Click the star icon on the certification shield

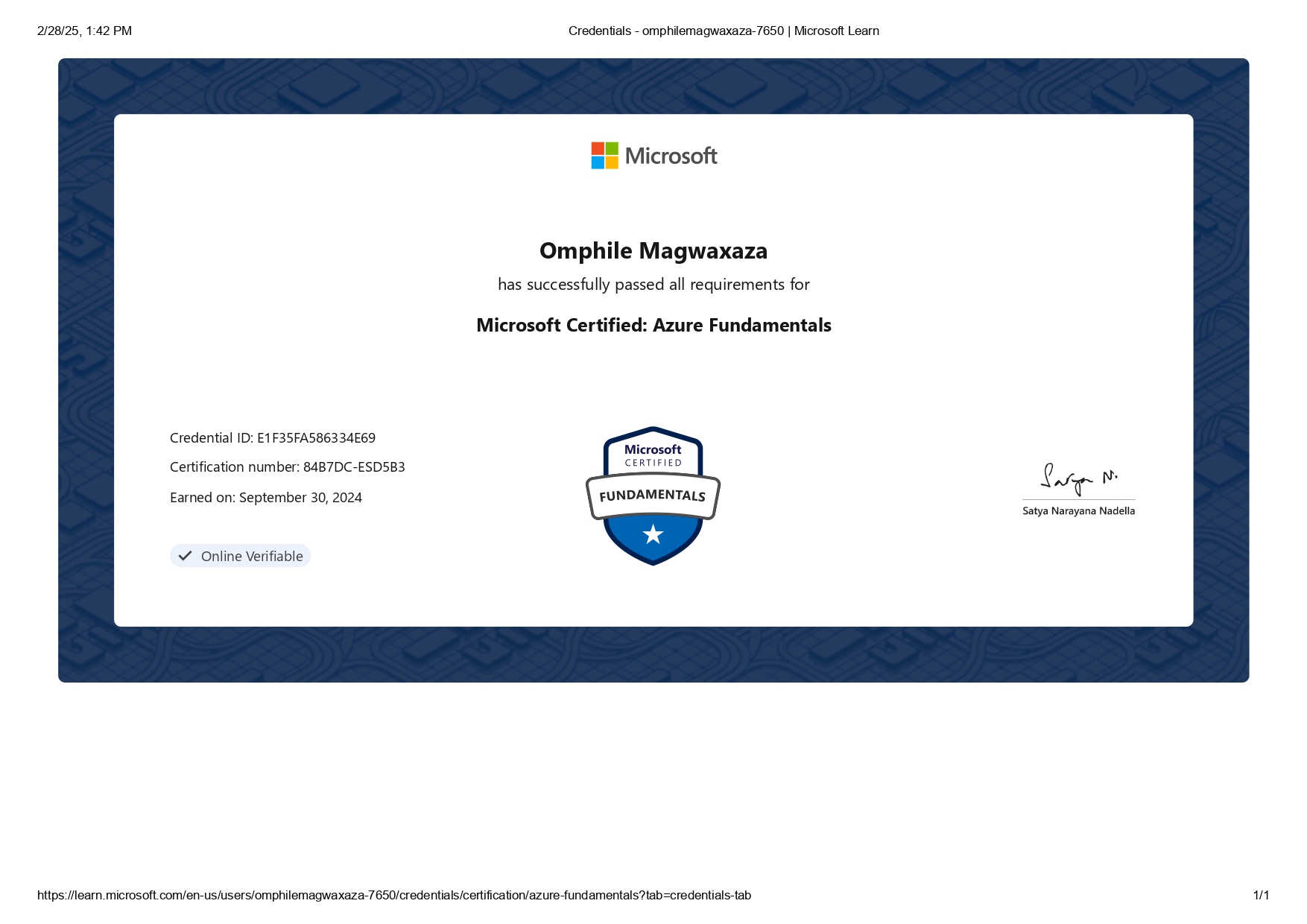tap(653, 533)
